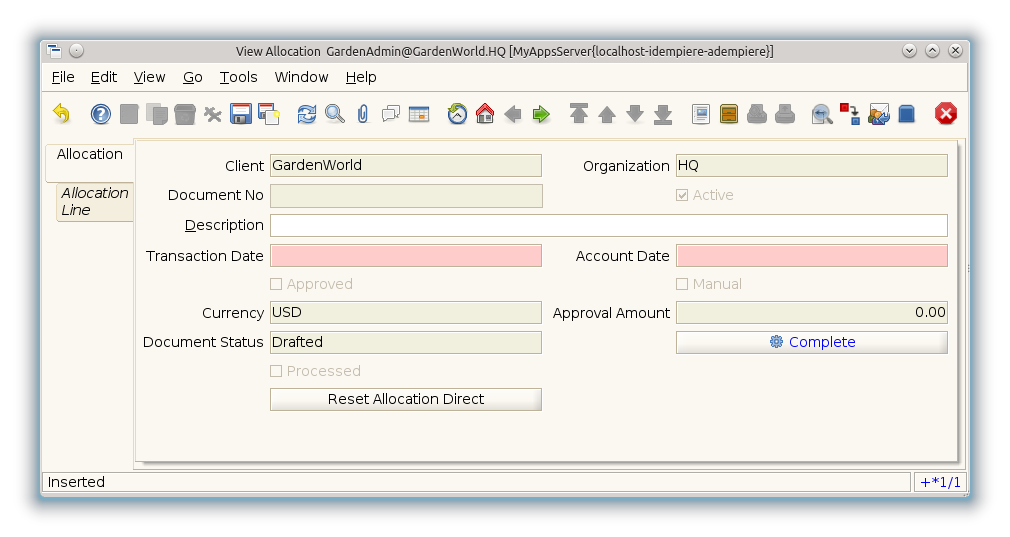Screen dimensions: 1010x537
Task: Click the Account Date field
Action: [811, 256]
